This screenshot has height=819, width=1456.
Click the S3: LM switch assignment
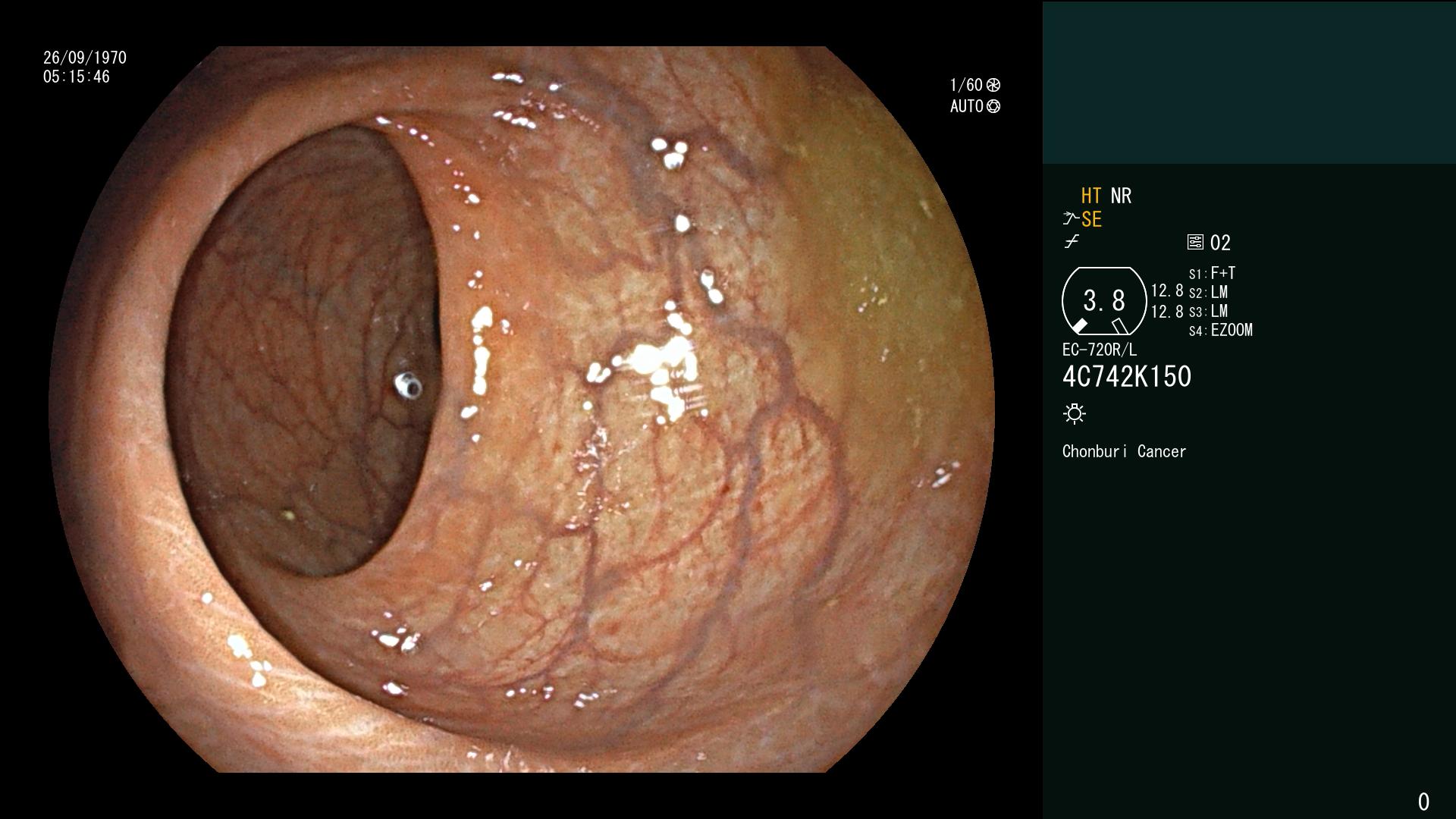pos(1208,311)
